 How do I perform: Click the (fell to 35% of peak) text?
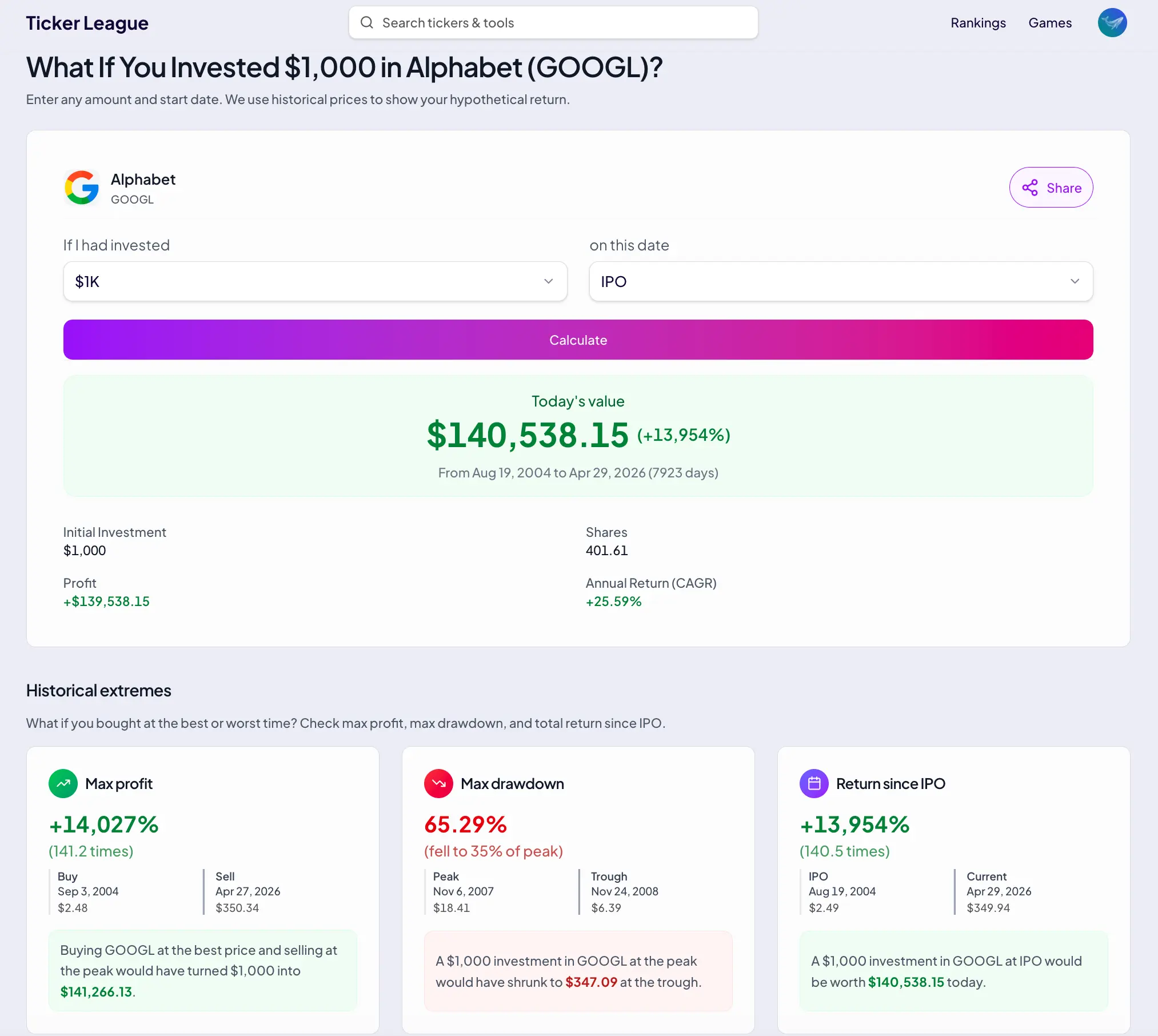[x=493, y=851]
